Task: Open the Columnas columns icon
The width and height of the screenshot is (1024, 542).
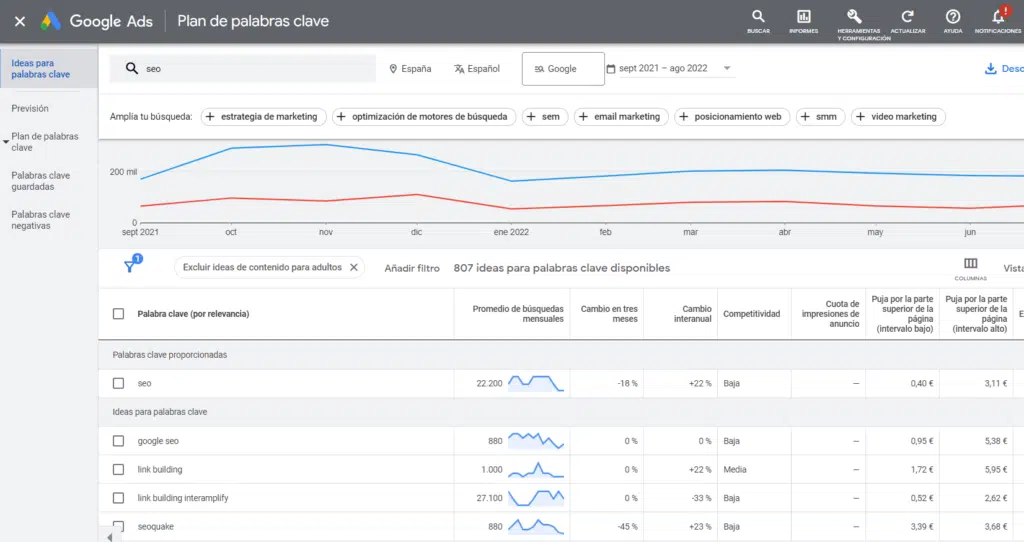Action: 970,263
